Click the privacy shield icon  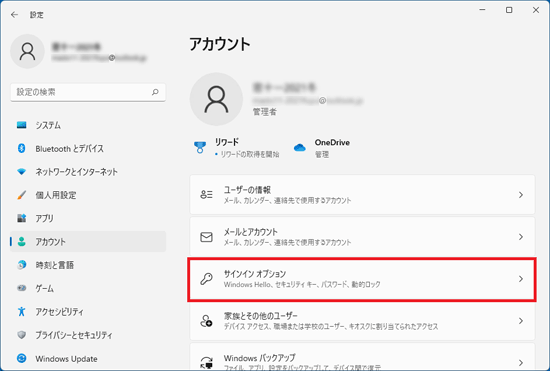click(21, 335)
